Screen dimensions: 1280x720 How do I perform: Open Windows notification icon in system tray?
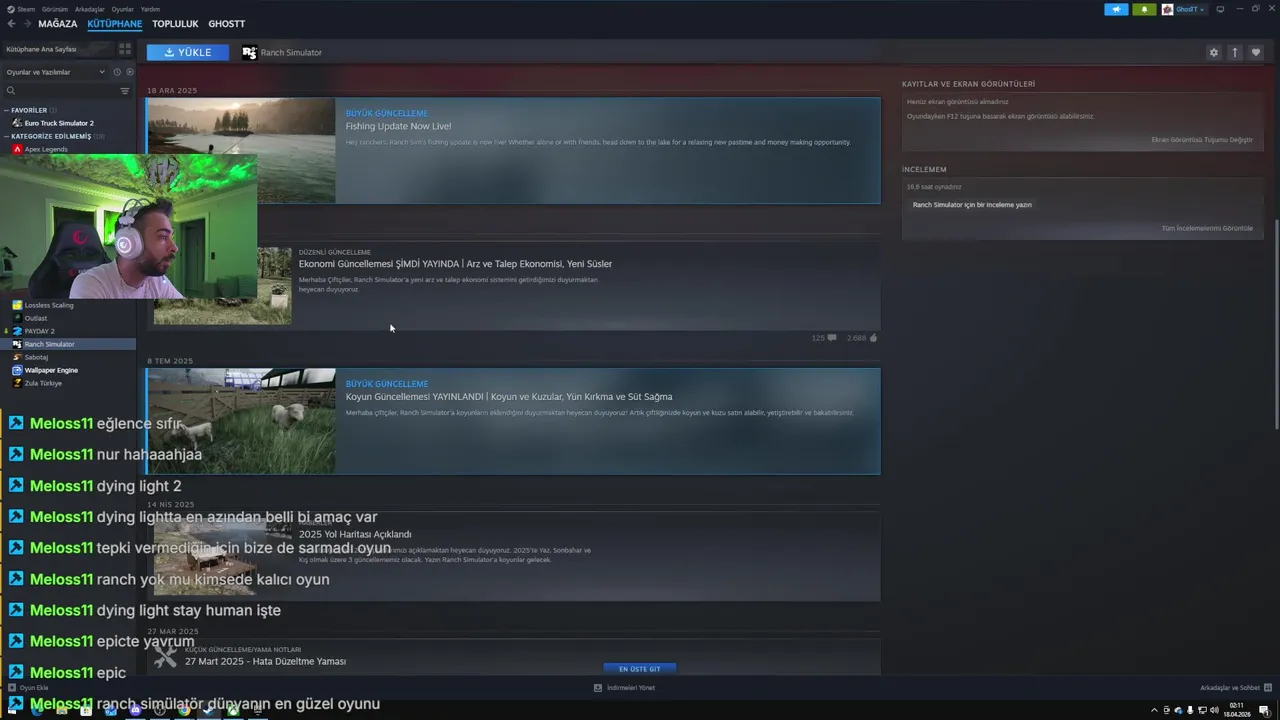click(x=1264, y=710)
